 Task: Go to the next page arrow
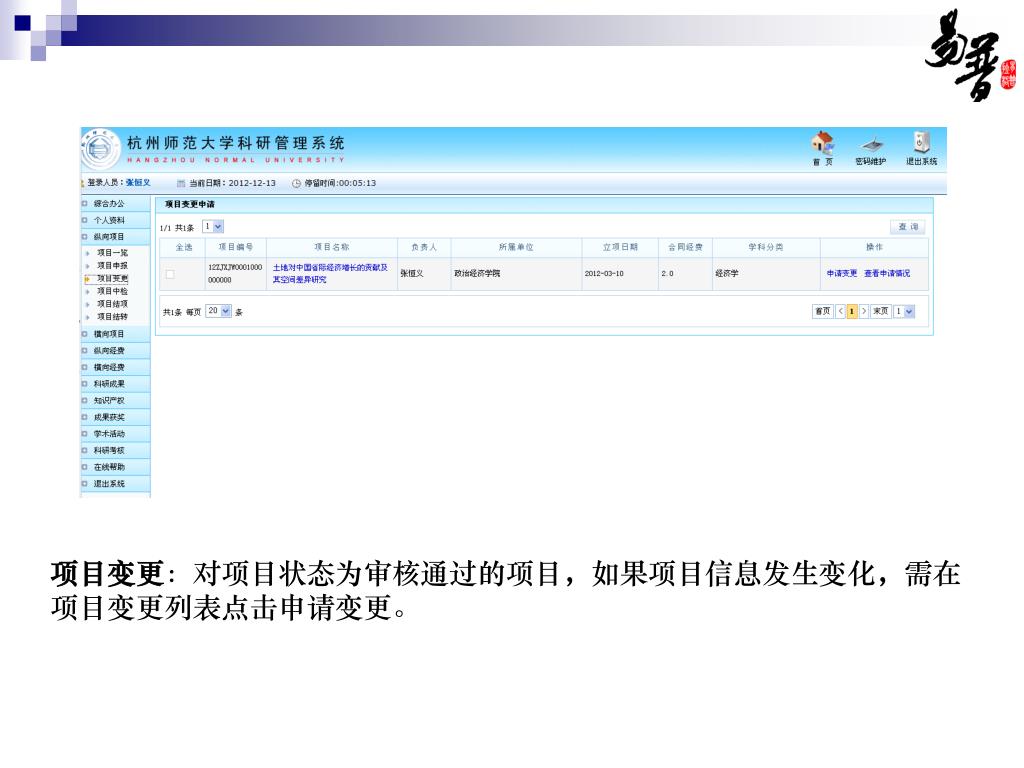coord(864,312)
